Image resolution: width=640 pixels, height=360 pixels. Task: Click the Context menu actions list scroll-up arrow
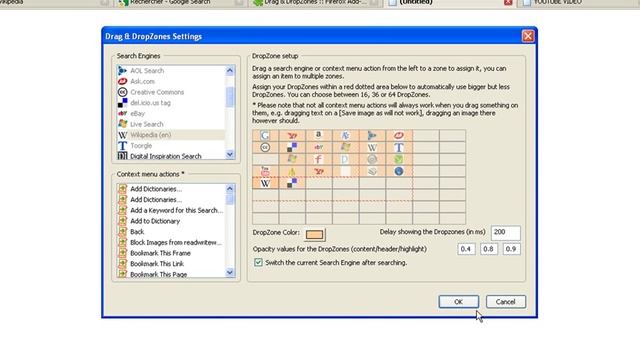[x=230, y=189]
